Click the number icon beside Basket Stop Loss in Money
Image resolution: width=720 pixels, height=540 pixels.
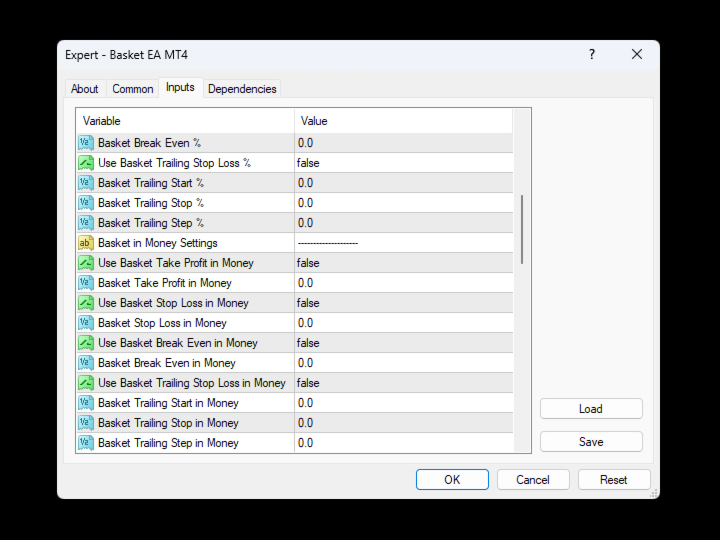pos(86,323)
